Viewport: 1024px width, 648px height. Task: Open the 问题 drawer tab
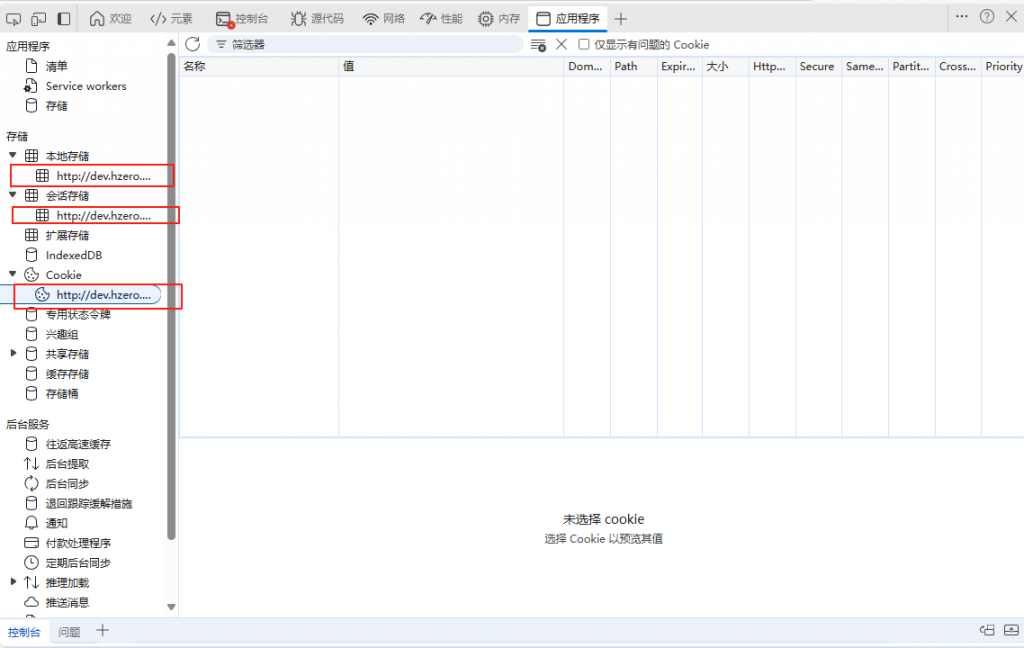[69, 632]
